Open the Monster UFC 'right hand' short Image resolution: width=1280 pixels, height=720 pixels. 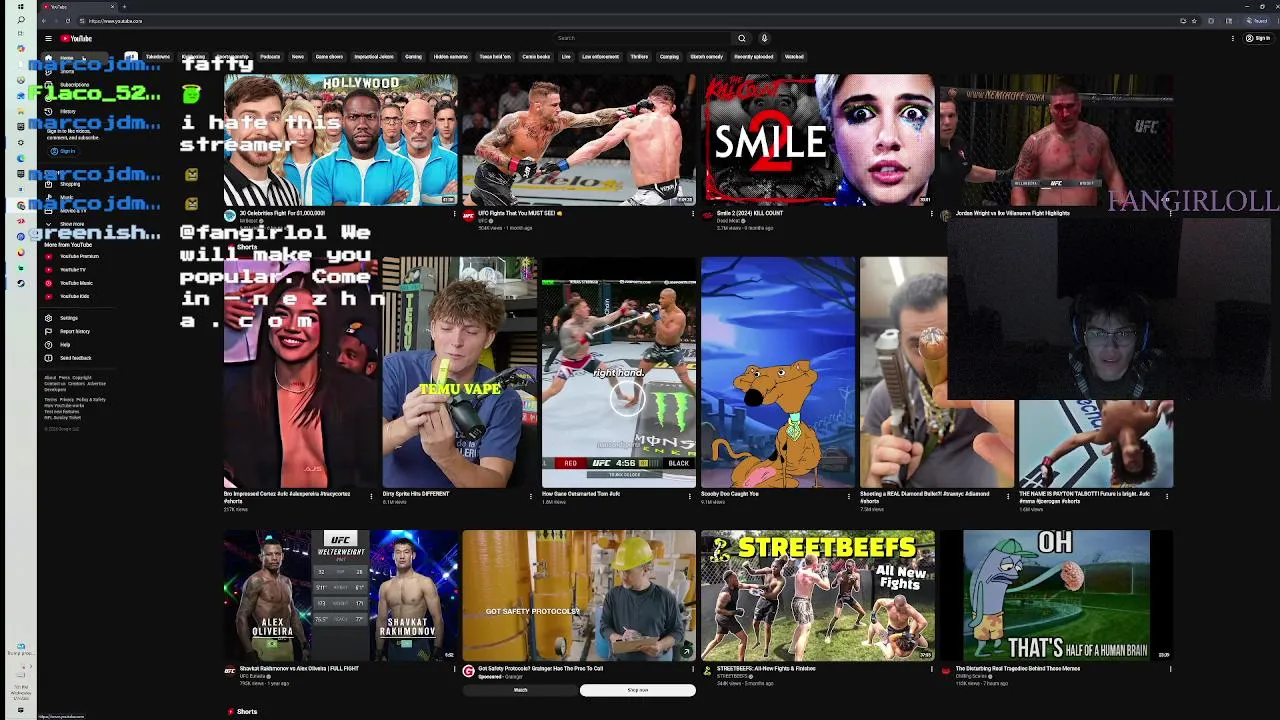pyautogui.click(x=619, y=372)
